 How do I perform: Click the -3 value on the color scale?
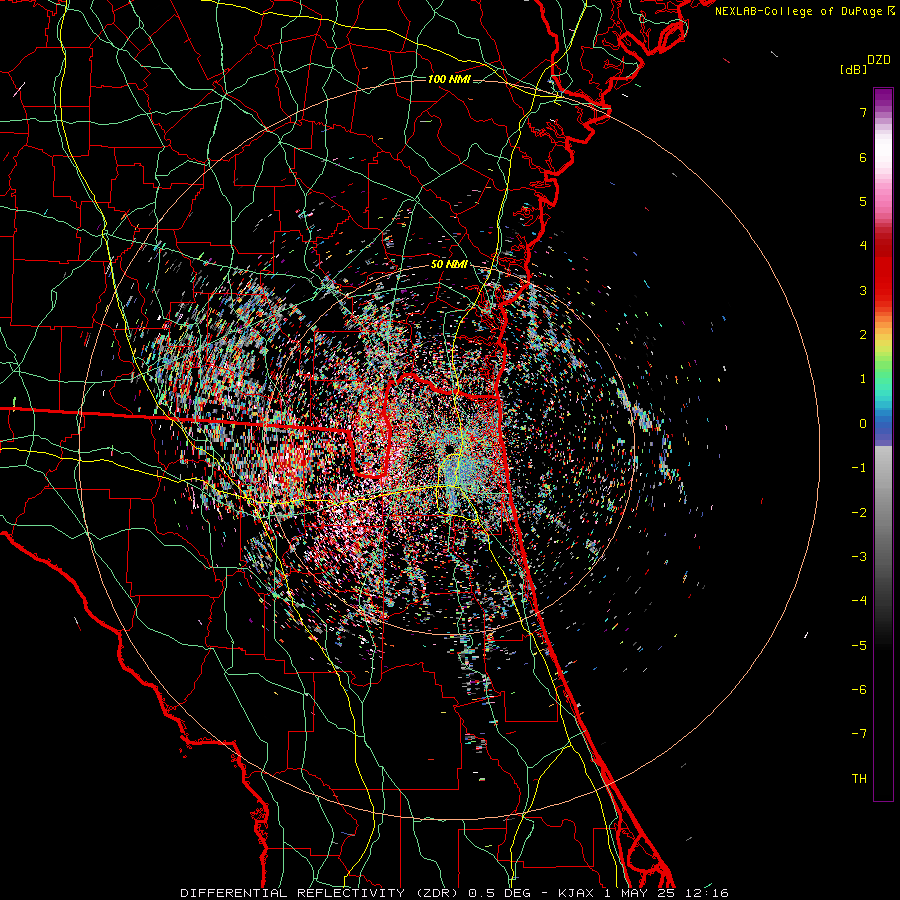pyautogui.click(x=859, y=557)
